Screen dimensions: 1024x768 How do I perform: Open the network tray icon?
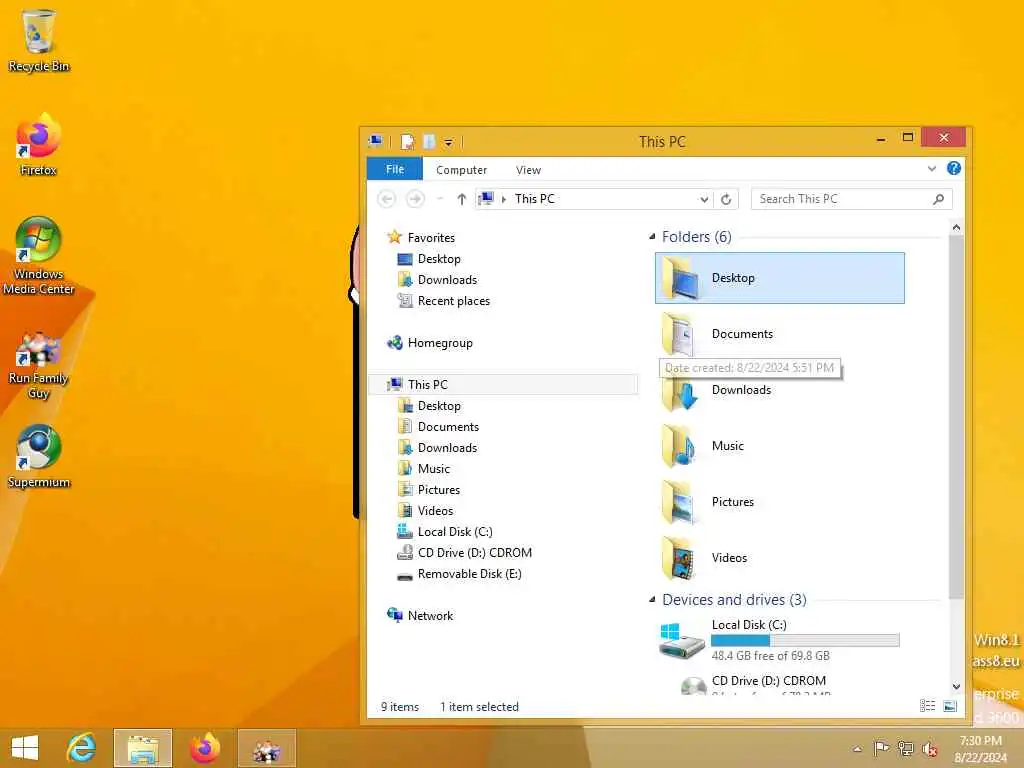point(905,748)
